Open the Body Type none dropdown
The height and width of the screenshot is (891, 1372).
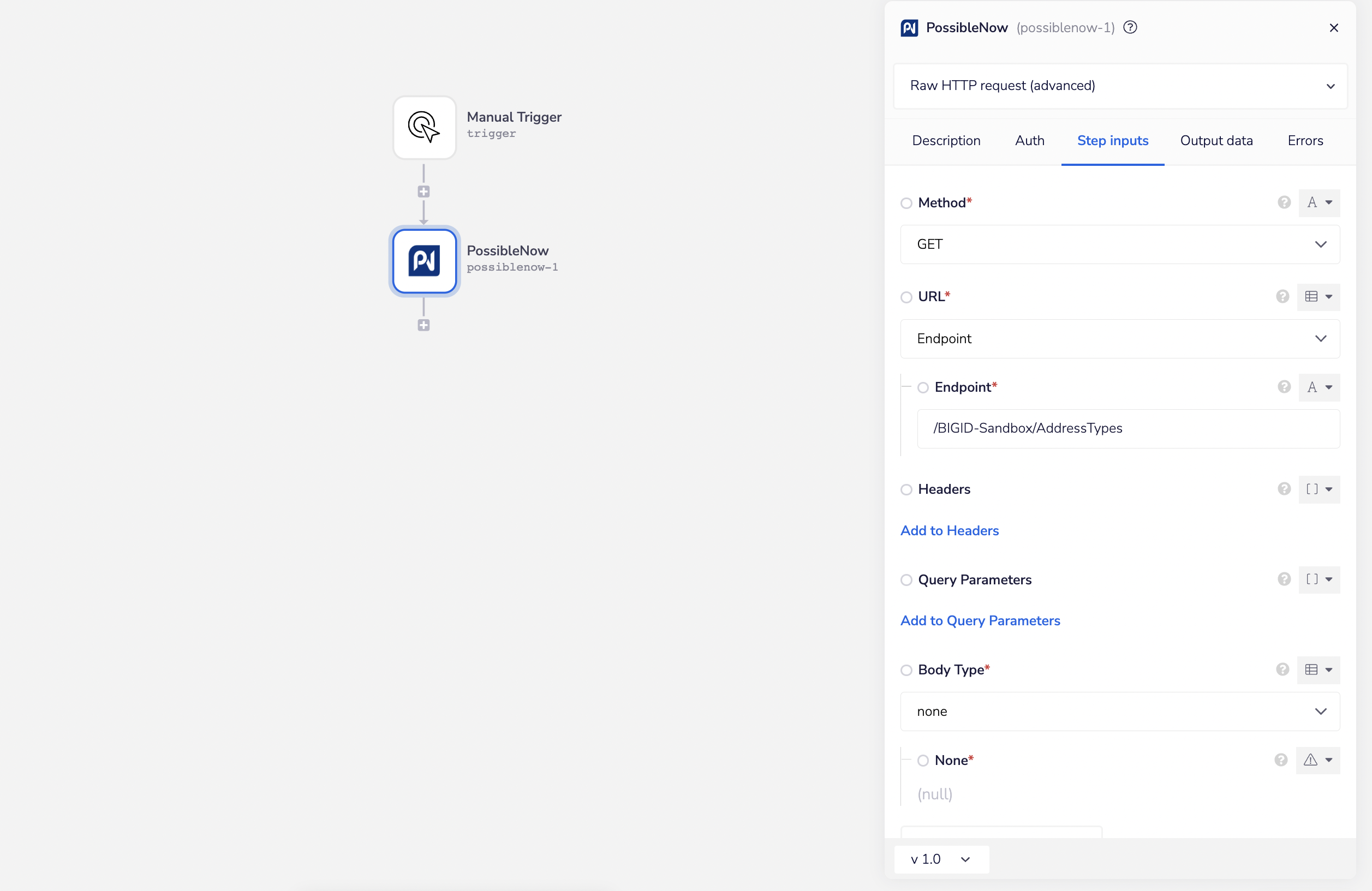(x=1119, y=711)
